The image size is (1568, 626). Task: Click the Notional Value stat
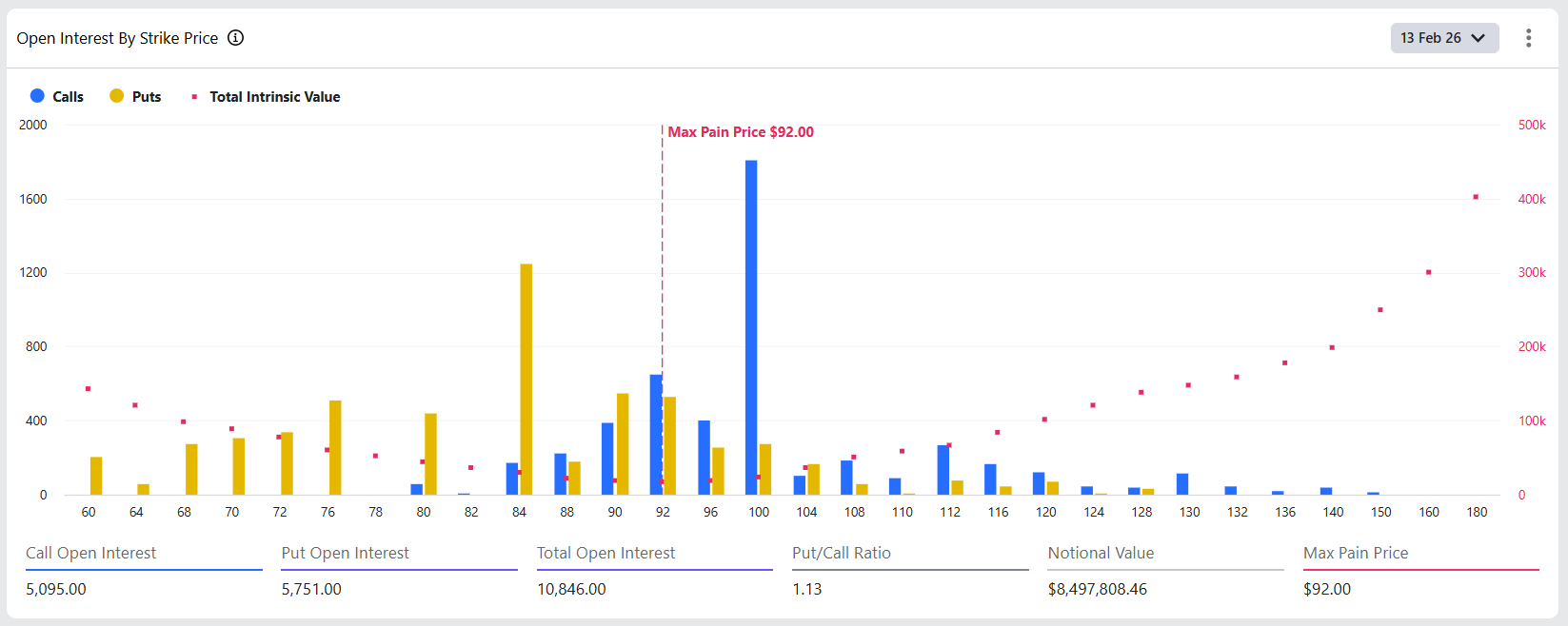(1101, 554)
